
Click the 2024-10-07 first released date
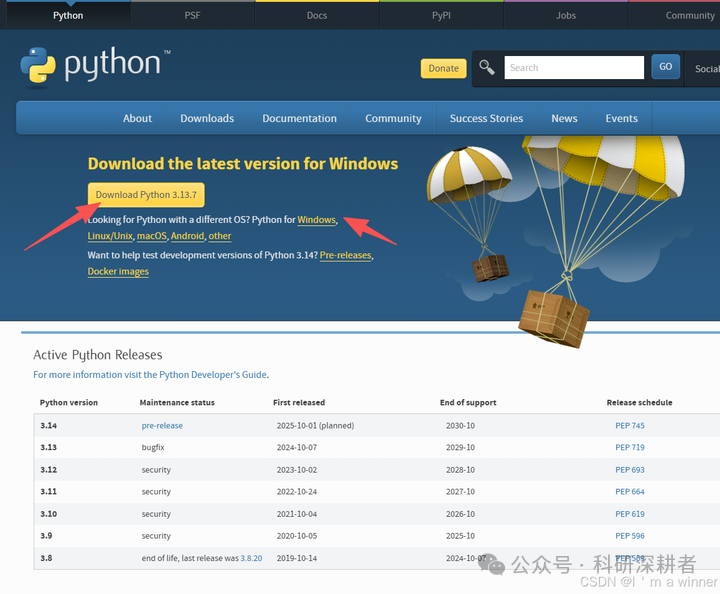pyautogui.click(x=297, y=447)
